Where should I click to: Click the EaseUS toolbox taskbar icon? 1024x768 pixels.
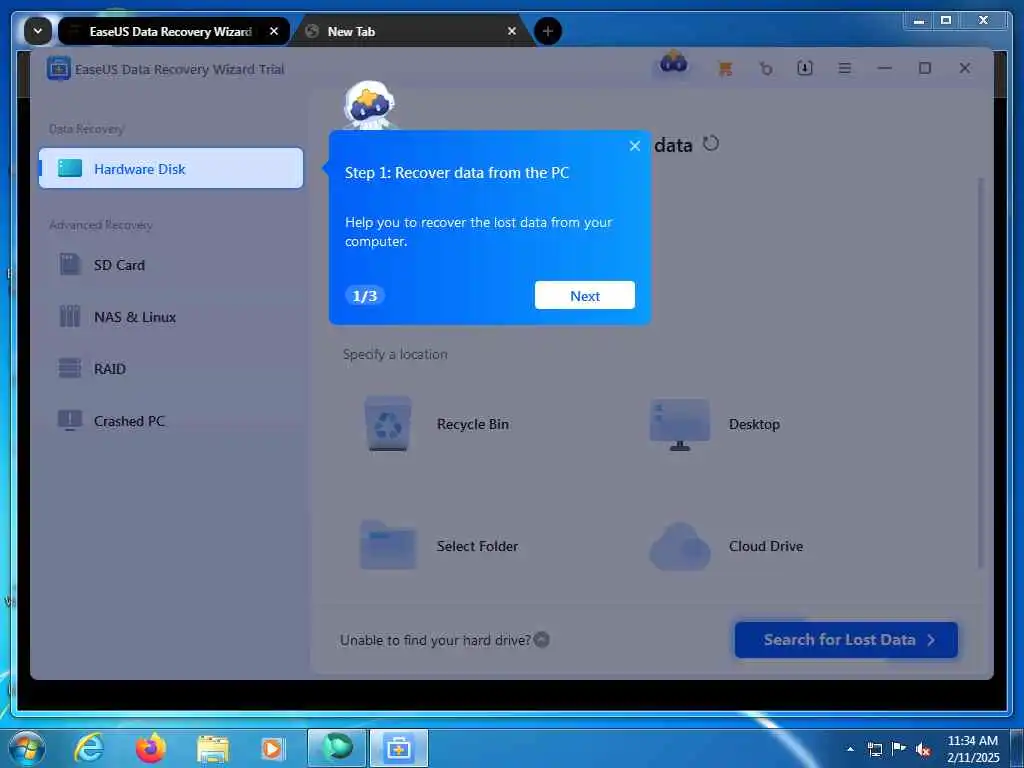tap(399, 748)
